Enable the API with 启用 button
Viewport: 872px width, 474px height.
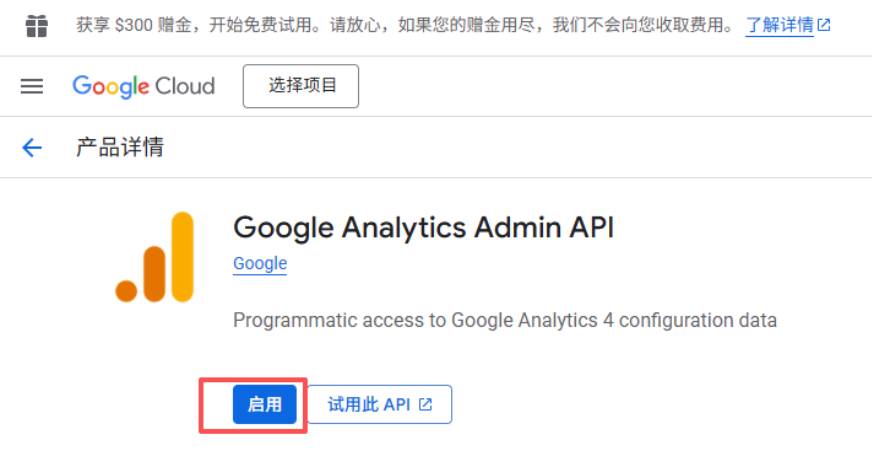tap(265, 404)
